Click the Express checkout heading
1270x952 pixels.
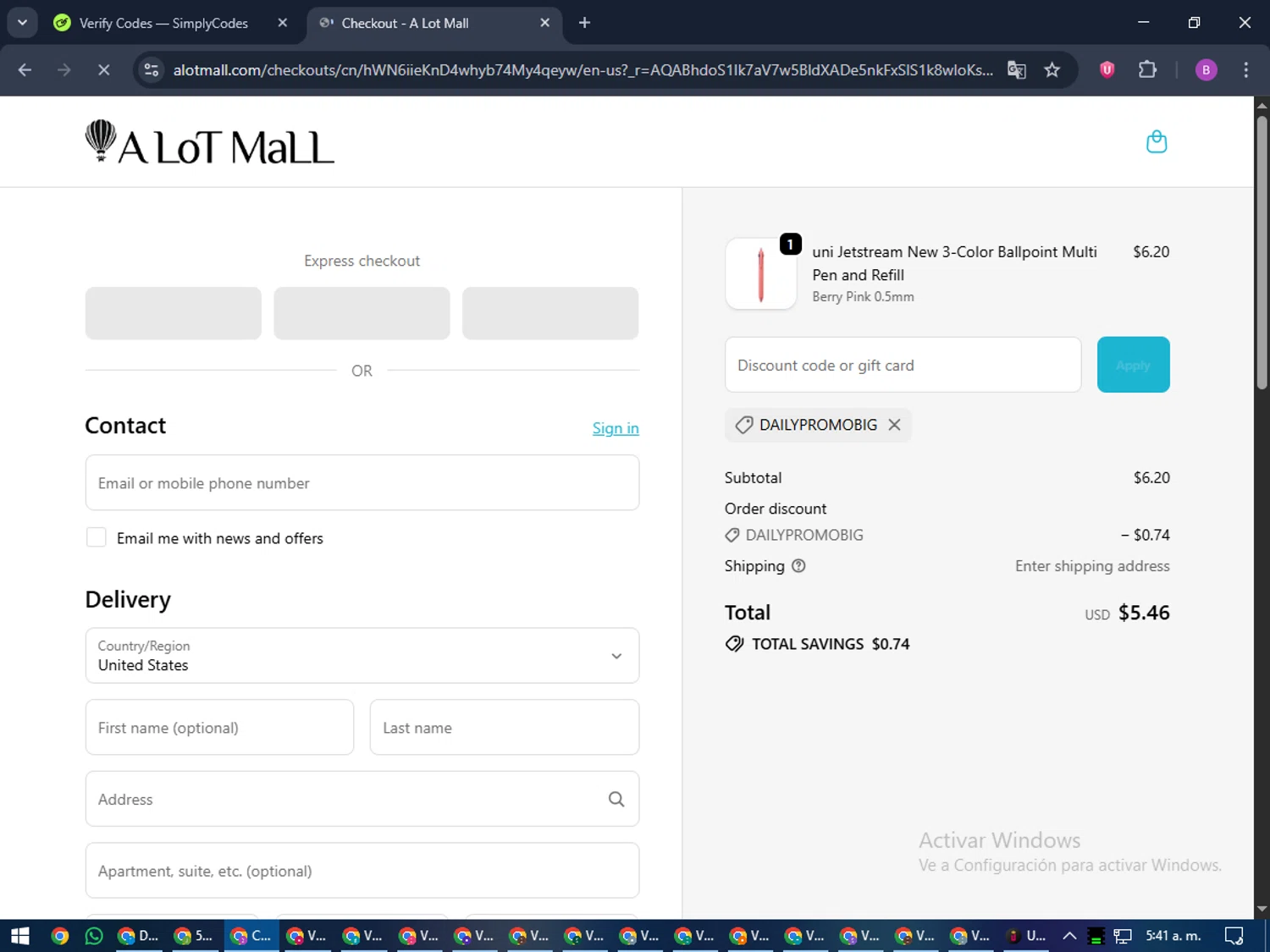coord(362,261)
